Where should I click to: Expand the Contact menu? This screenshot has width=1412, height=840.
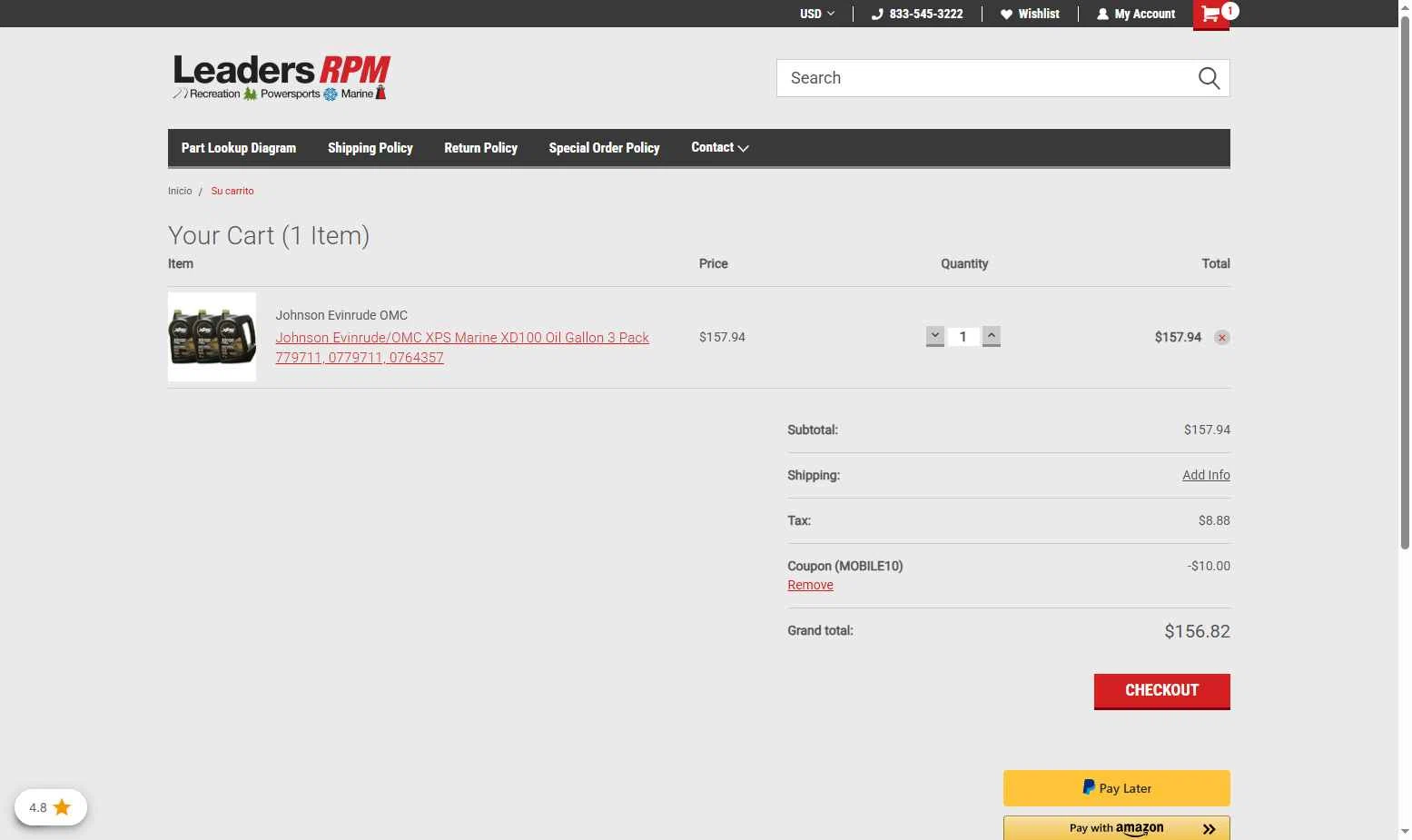[719, 147]
